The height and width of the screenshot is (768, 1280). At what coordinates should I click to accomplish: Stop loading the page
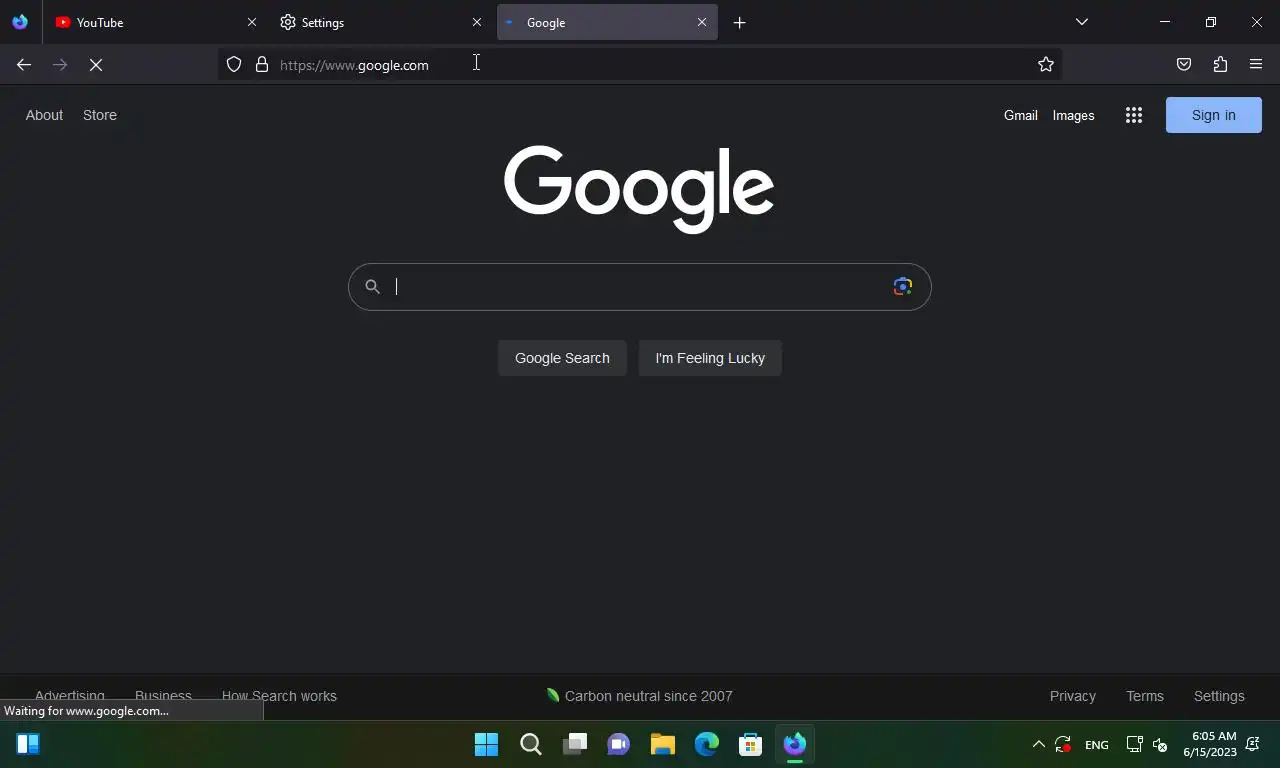tap(96, 65)
